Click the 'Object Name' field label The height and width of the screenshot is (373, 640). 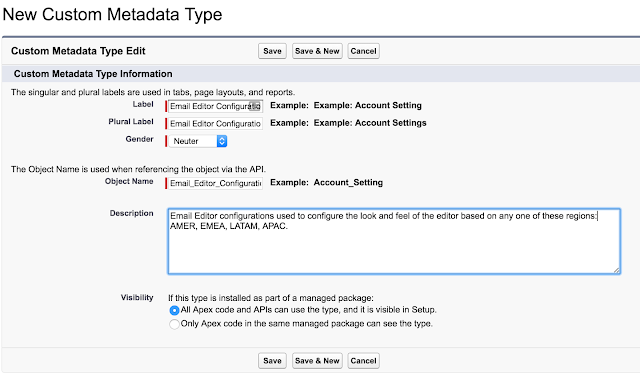129,181
